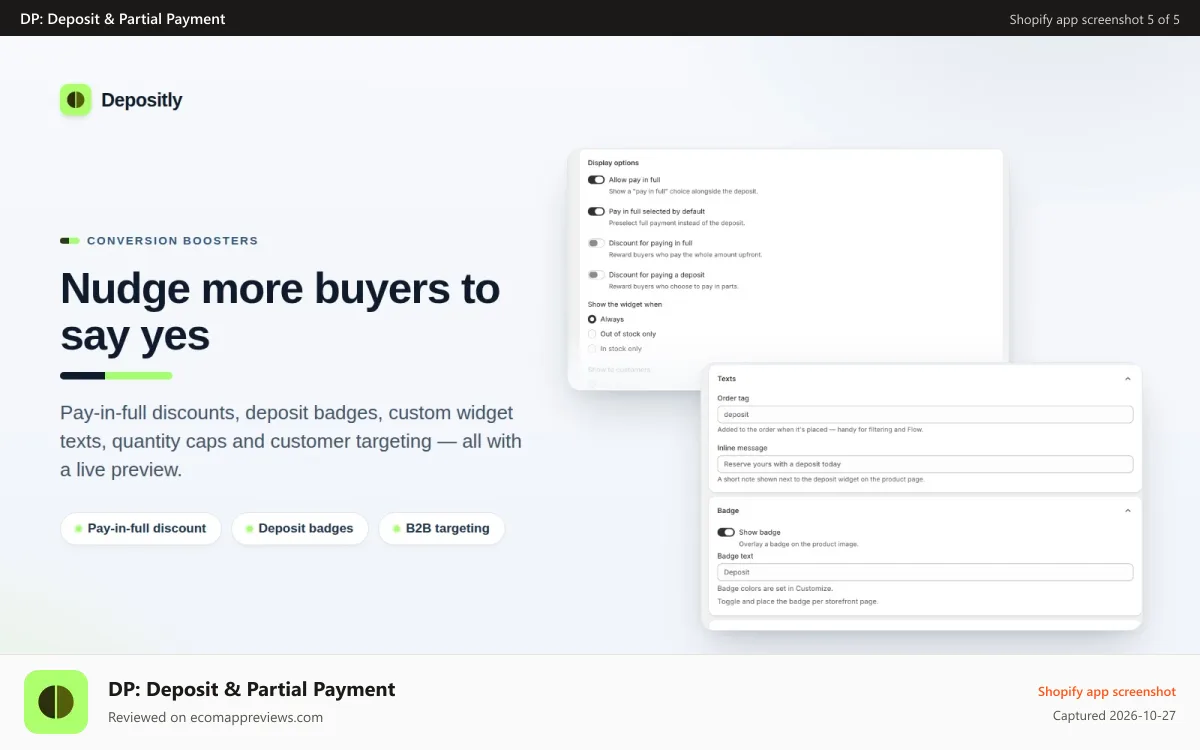The width and height of the screenshot is (1200, 750).
Task: Click the B2B targeting pill
Action: (441, 529)
